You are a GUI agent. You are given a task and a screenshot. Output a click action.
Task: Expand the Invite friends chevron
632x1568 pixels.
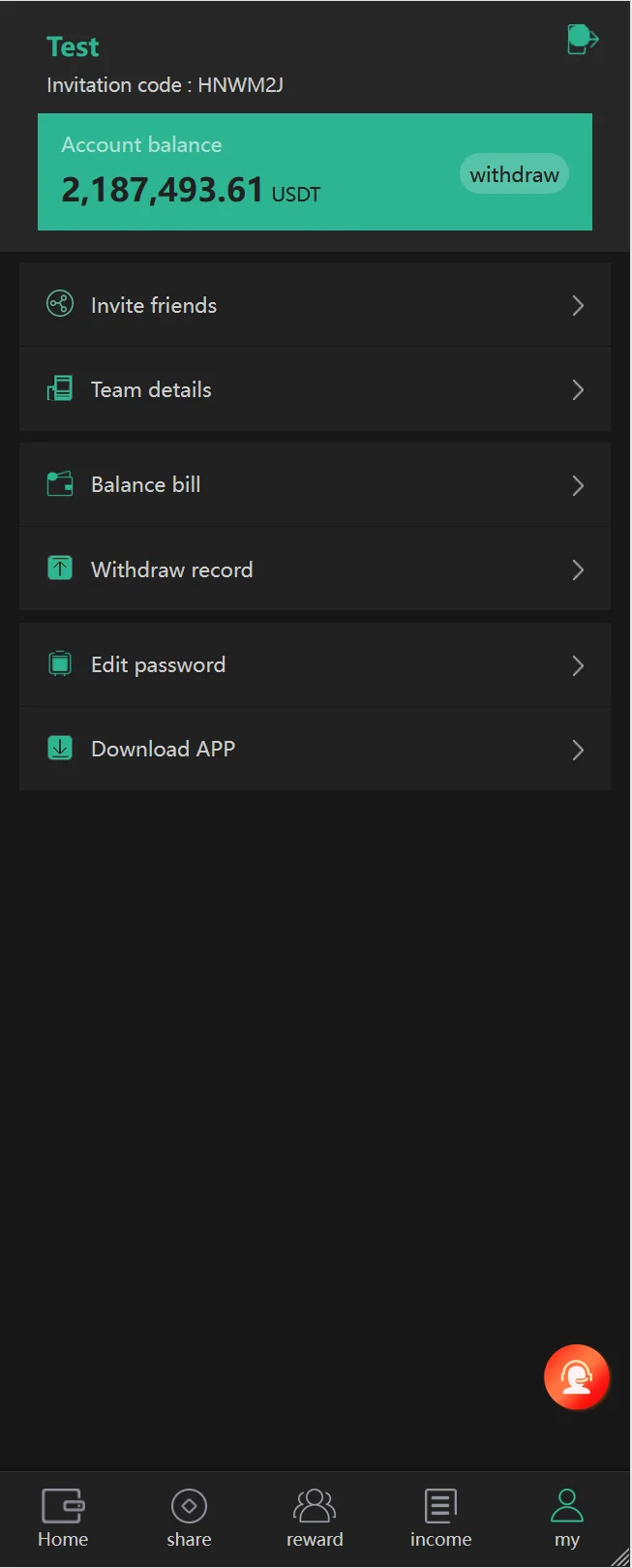click(x=578, y=306)
